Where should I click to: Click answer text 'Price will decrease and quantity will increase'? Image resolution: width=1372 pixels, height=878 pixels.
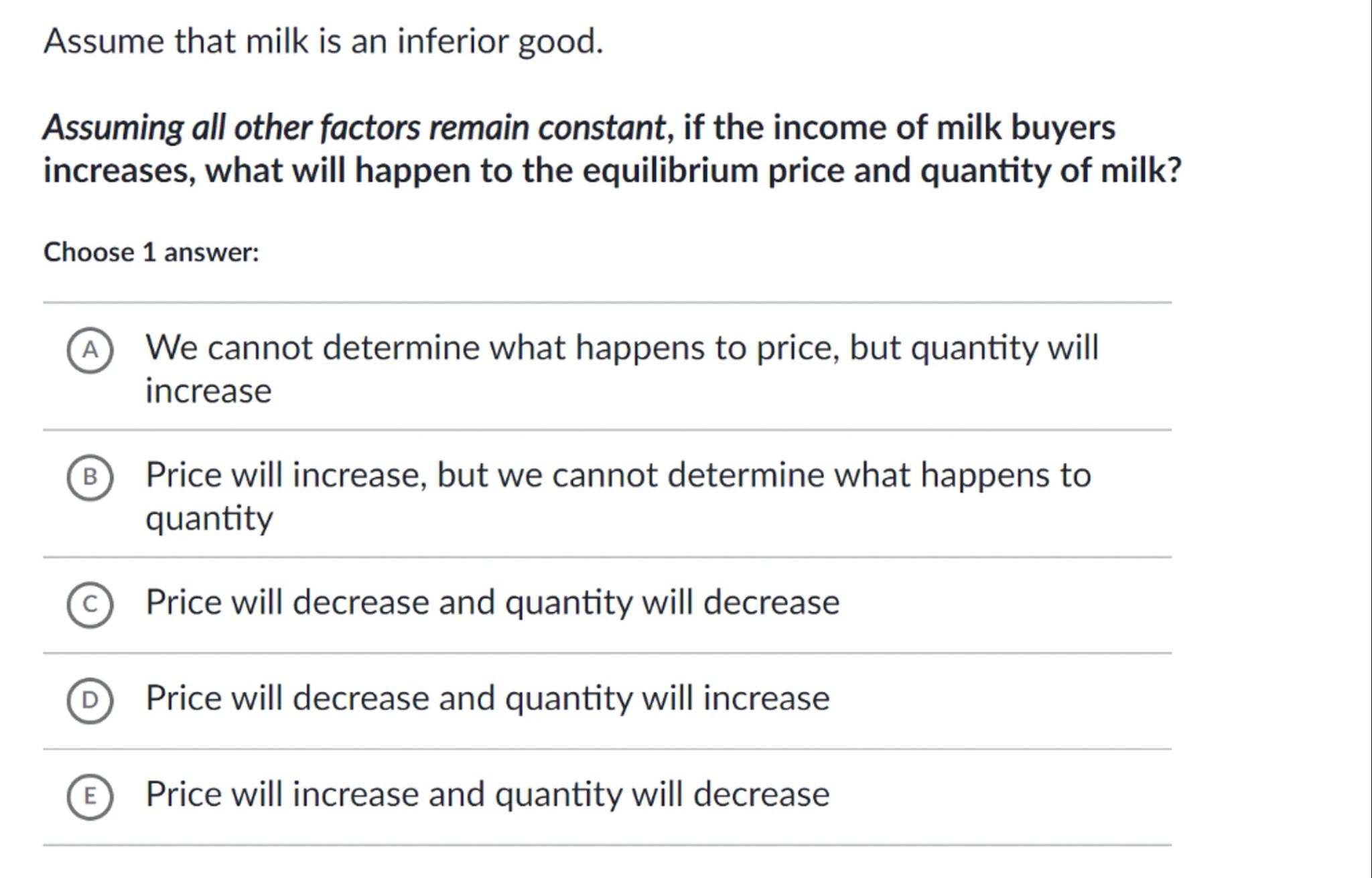click(487, 699)
